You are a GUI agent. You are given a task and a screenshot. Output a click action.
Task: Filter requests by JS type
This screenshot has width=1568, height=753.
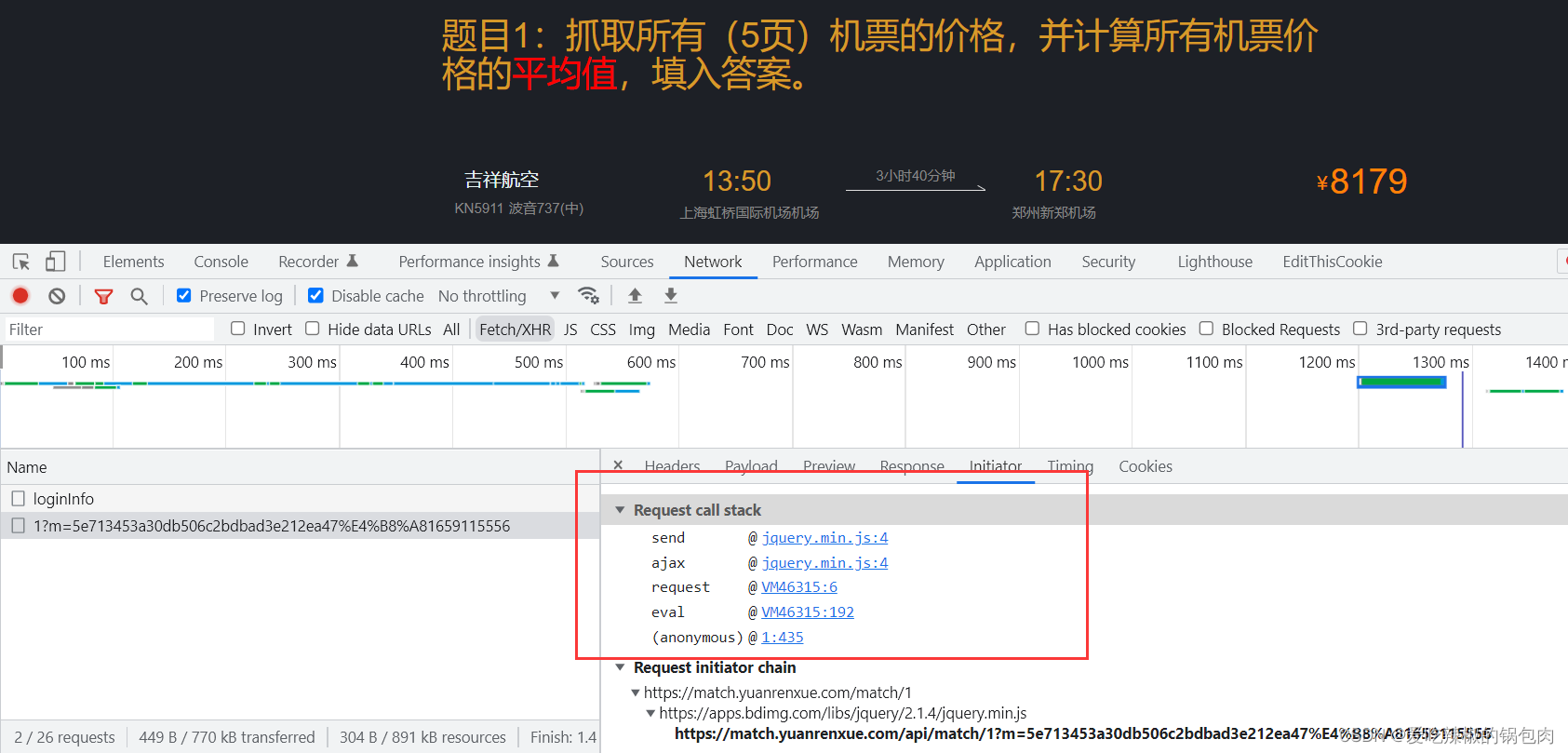click(x=570, y=329)
